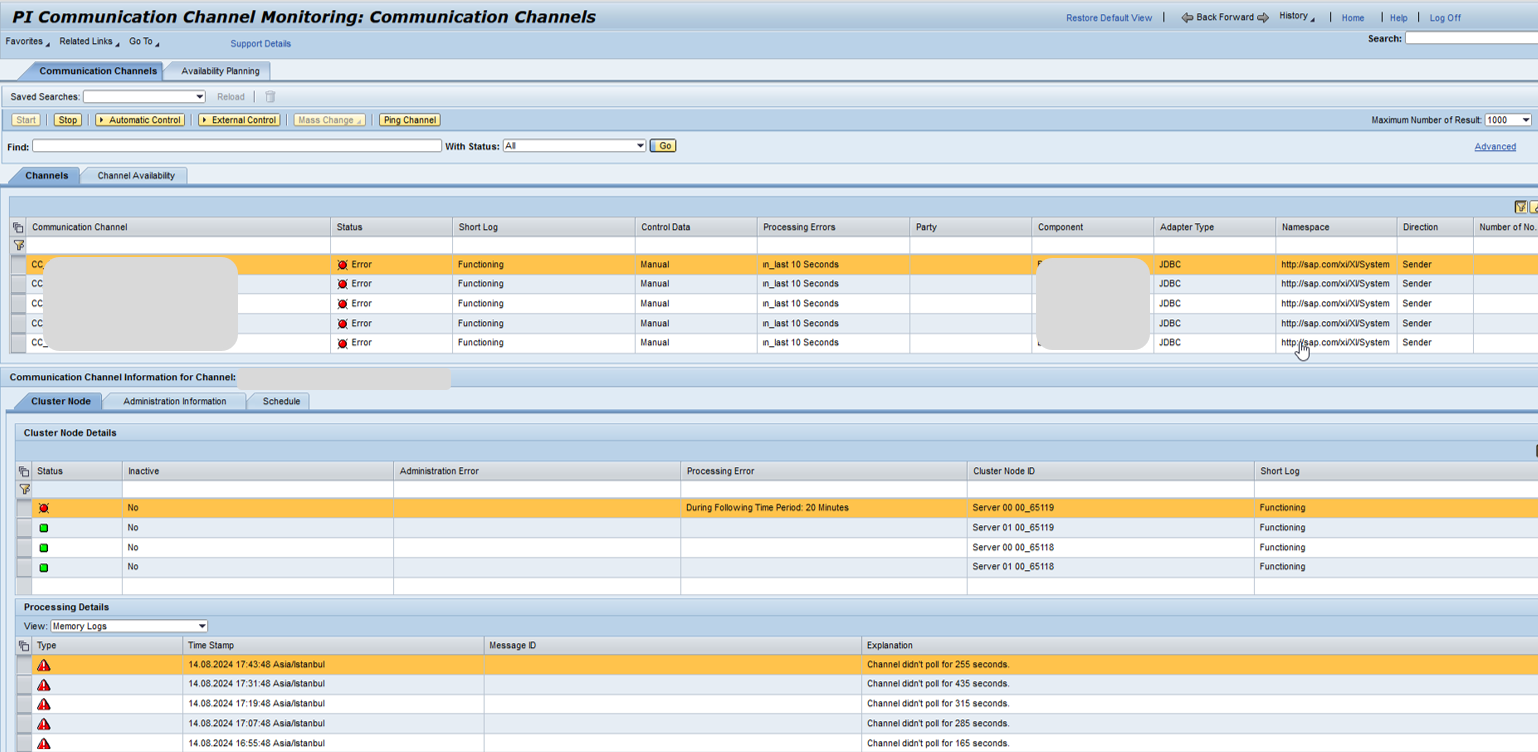The width and height of the screenshot is (1538, 752).
Task: Click into the top-right Search field
Action: coord(1471,38)
